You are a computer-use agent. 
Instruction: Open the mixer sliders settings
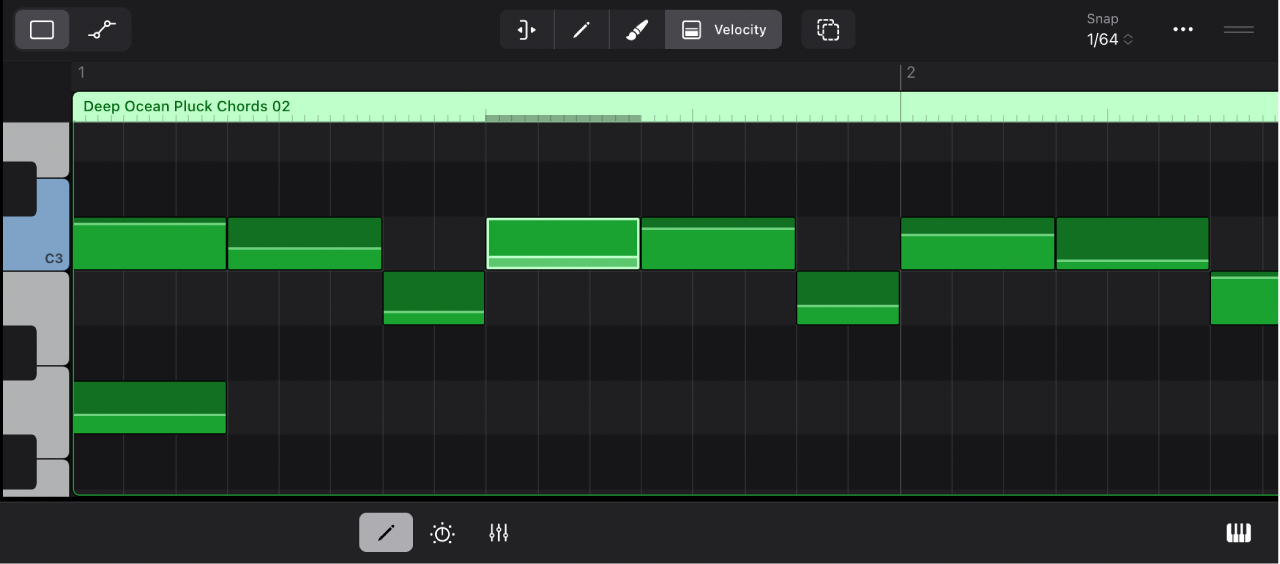499,533
